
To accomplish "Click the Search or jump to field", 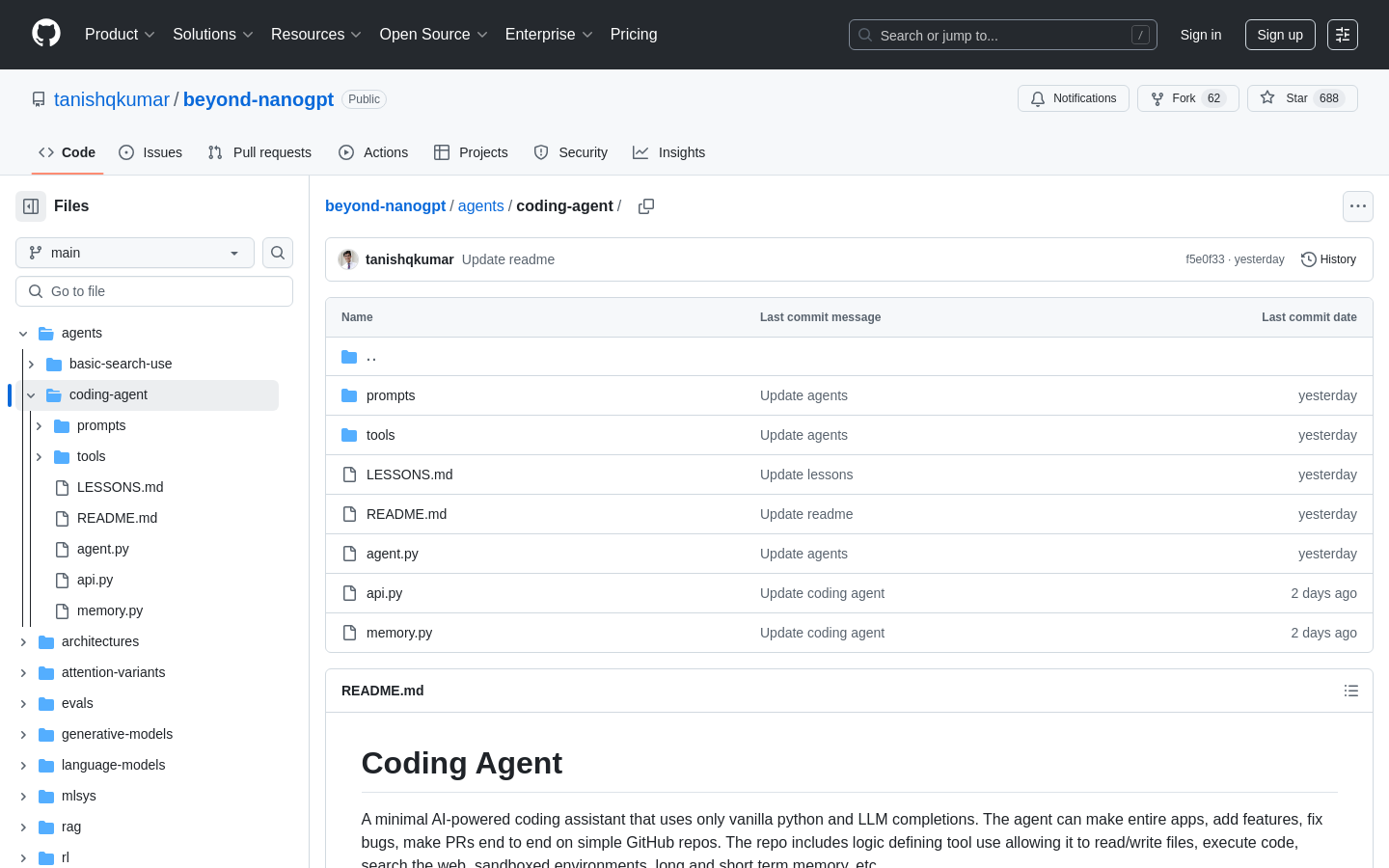I will coord(1003,35).
